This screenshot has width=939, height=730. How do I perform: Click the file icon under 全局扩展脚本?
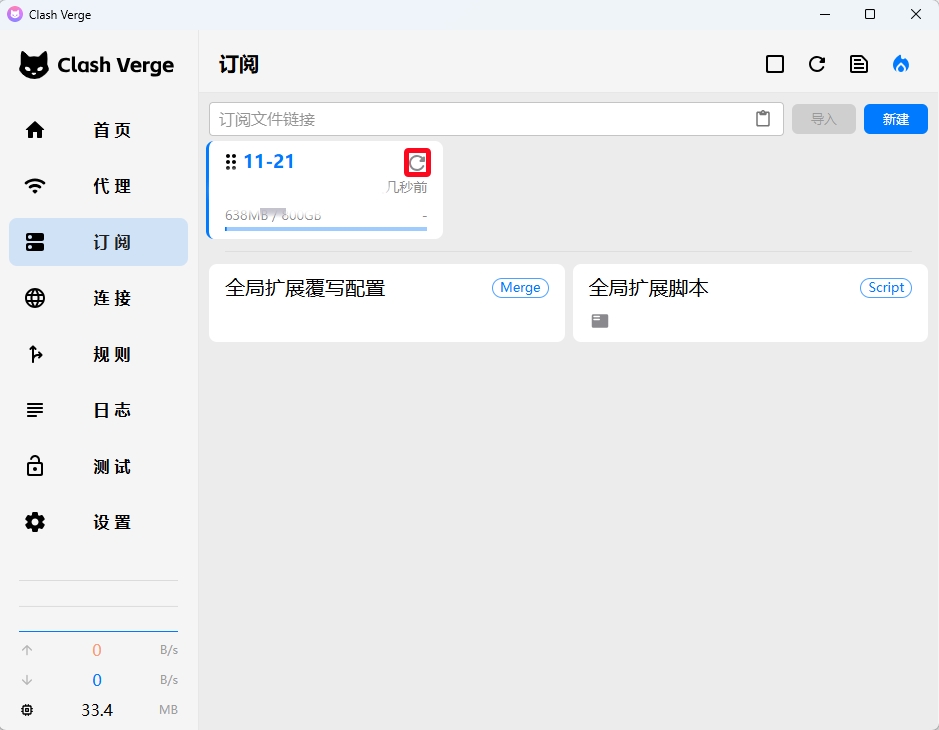pos(599,321)
